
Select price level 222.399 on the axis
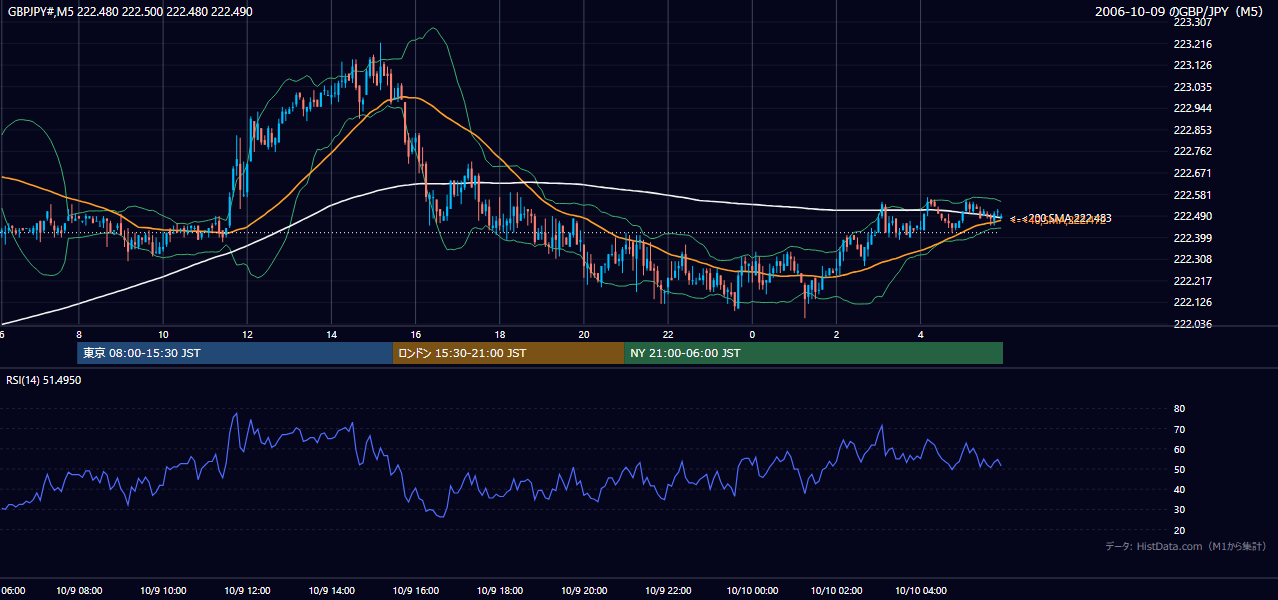[x=1192, y=238]
